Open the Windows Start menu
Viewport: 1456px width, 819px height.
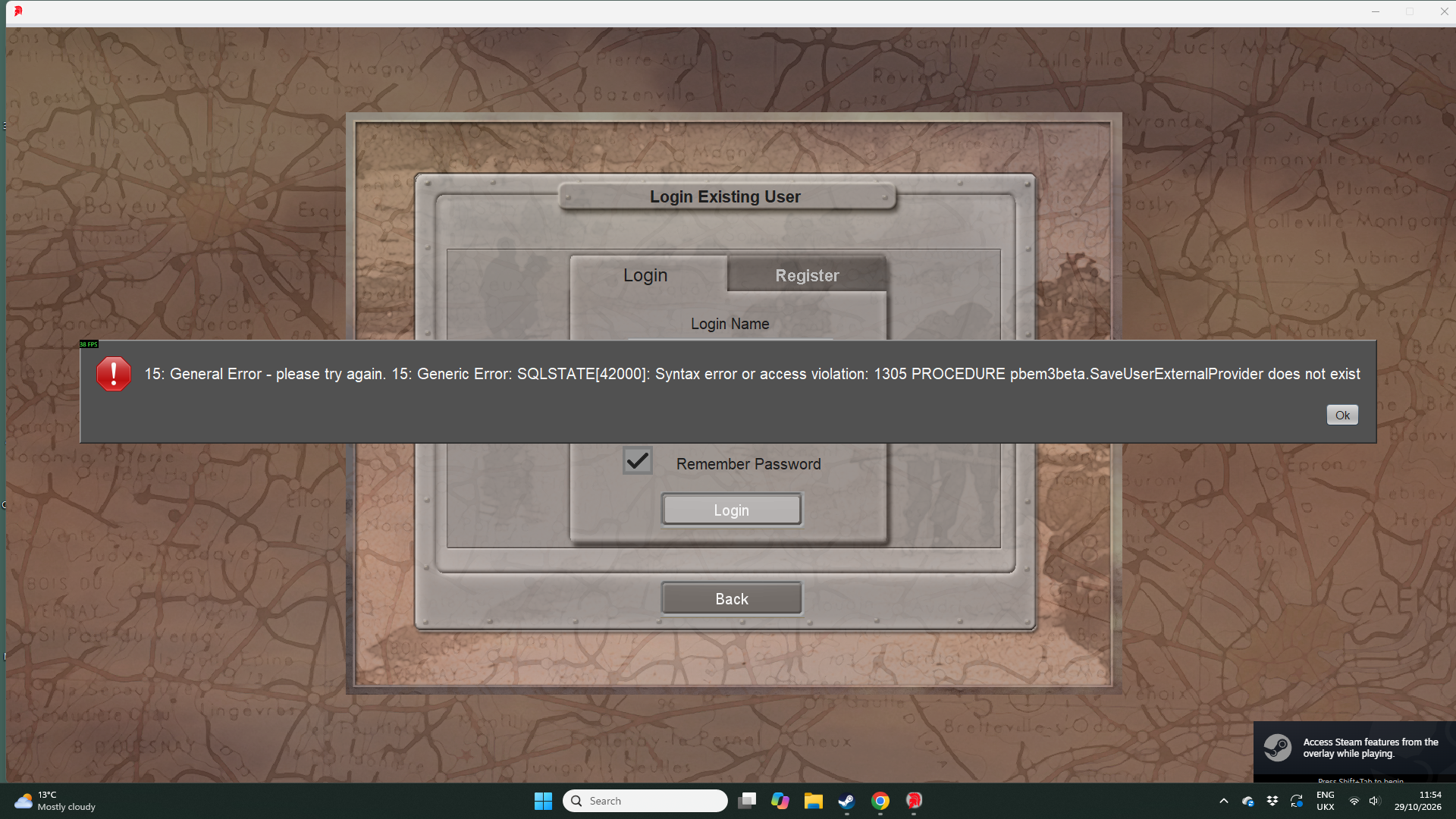[x=543, y=801]
